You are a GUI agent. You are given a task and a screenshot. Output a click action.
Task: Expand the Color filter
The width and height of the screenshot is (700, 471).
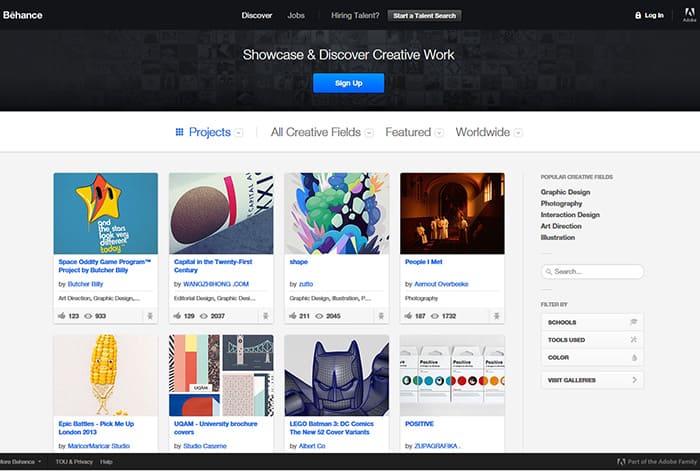[x=592, y=358]
